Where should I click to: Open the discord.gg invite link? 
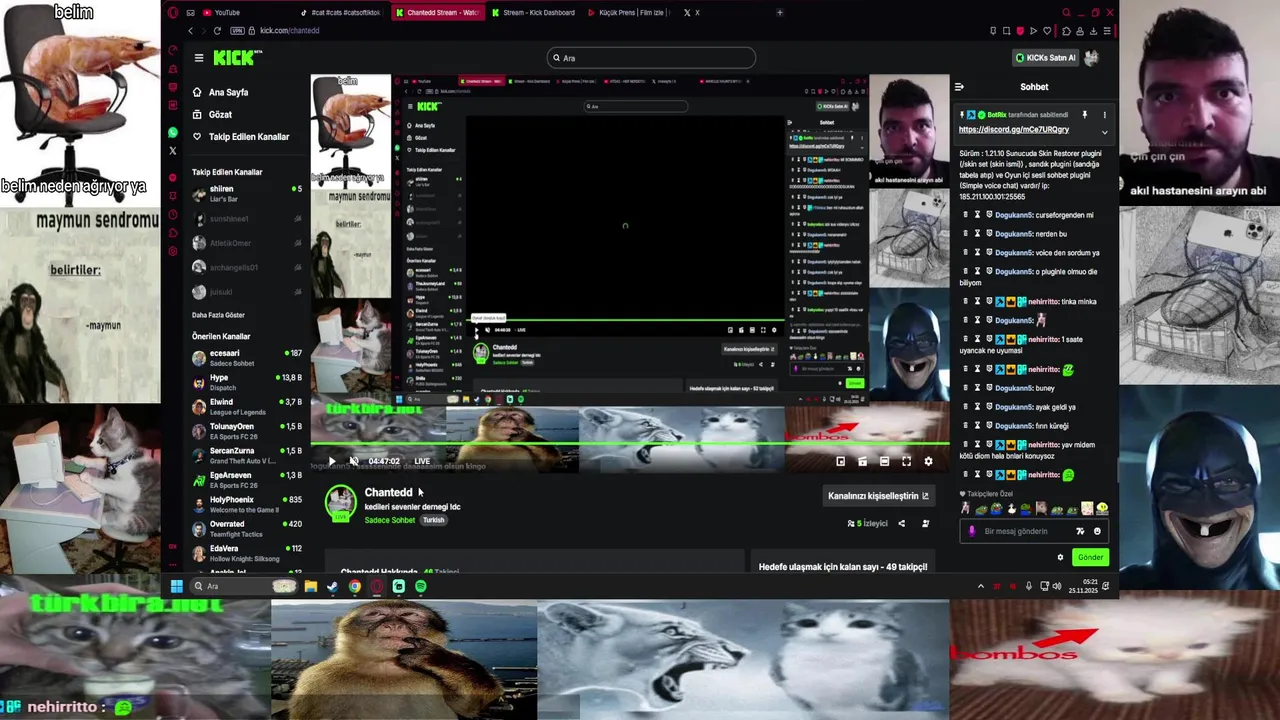click(x=1013, y=129)
